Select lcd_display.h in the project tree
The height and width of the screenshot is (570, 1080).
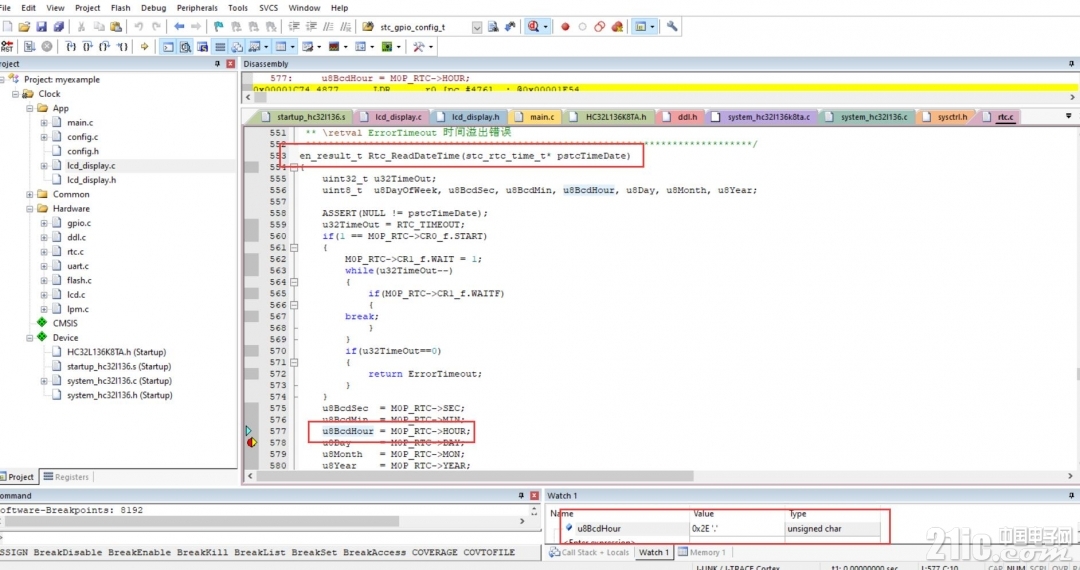click(x=91, y=180)
